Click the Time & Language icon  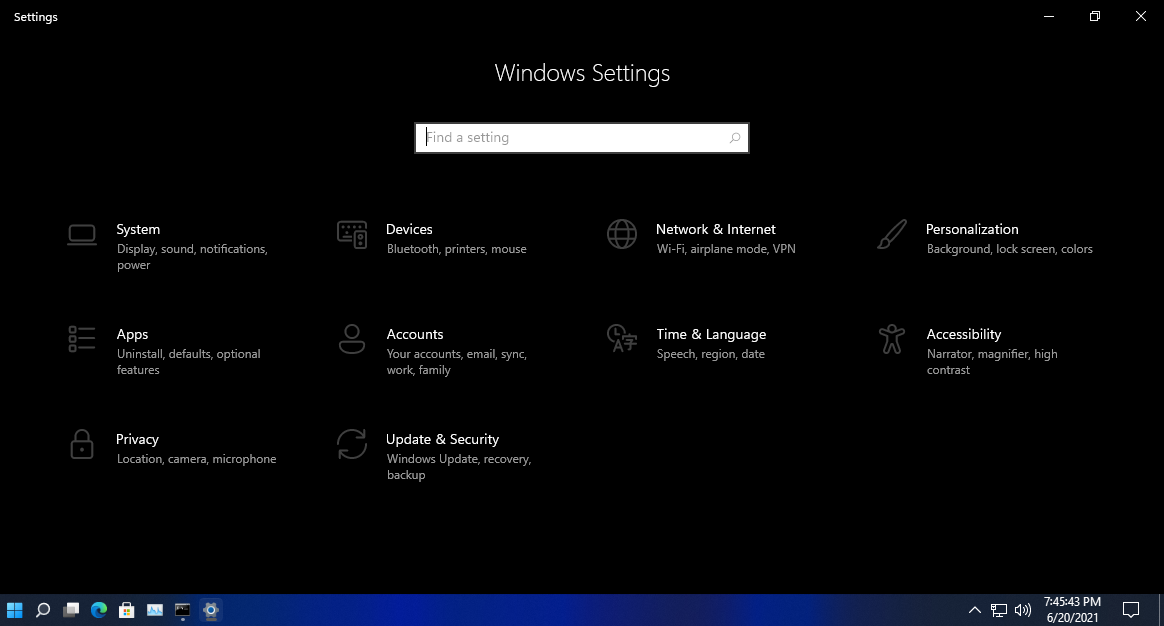(x=622, y=339)
